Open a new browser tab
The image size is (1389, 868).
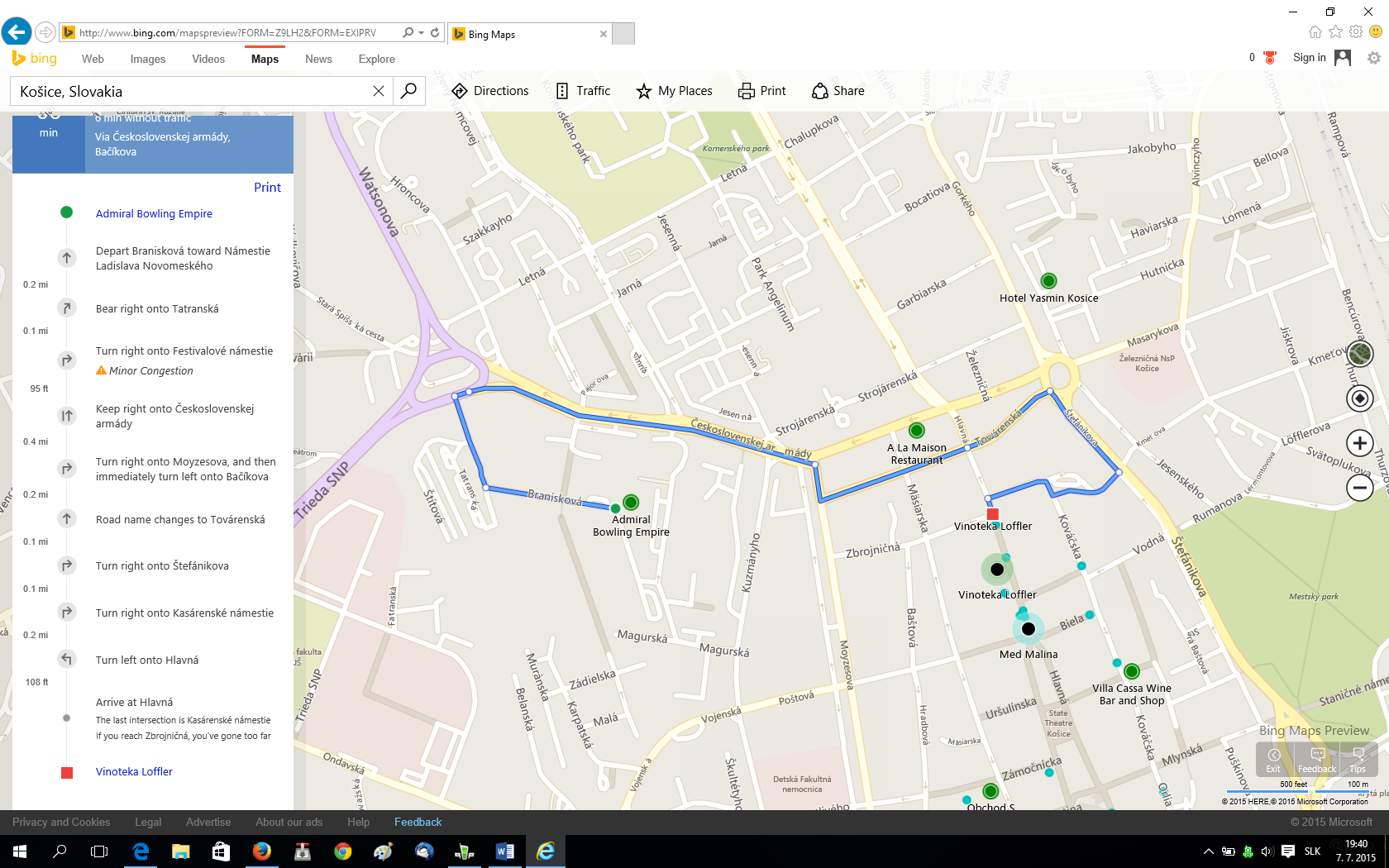(x=623, y=34)
